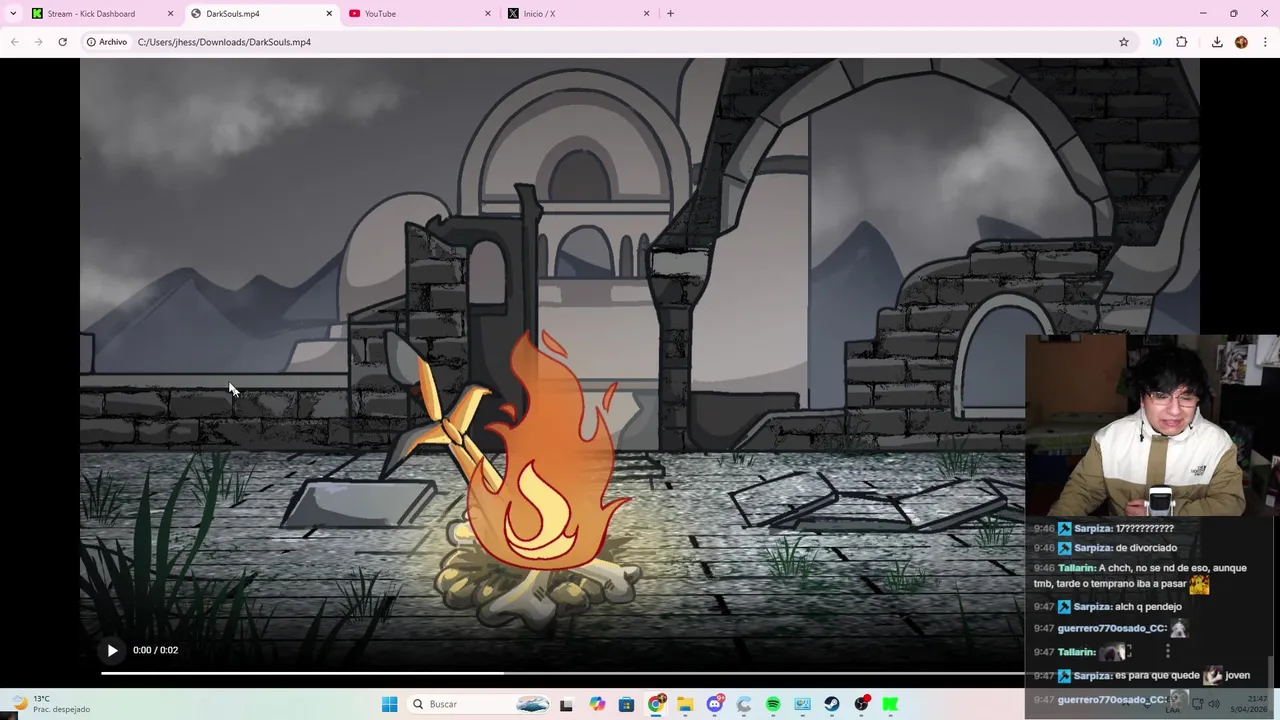Go back in browser history

14,42
